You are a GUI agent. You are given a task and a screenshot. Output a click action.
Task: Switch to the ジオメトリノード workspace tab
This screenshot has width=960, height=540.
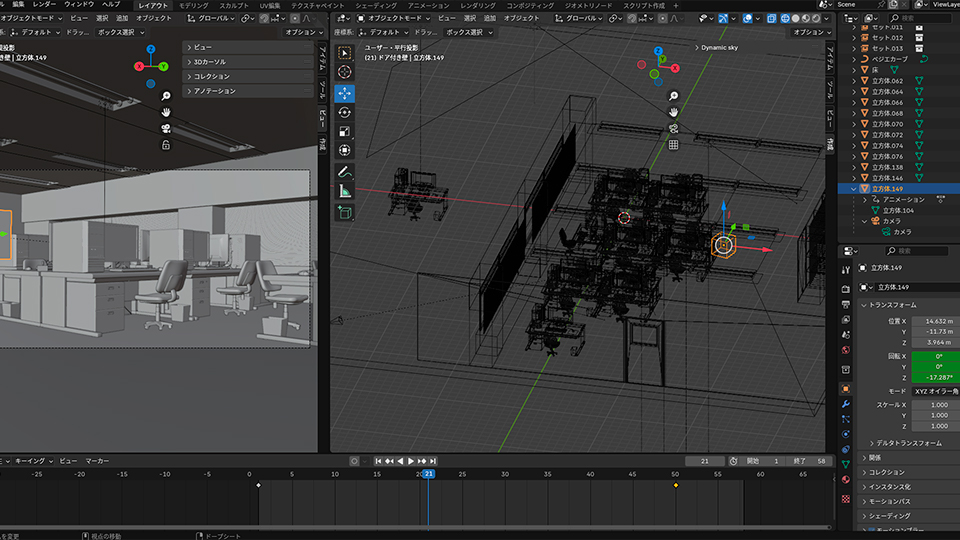[588, 6]
